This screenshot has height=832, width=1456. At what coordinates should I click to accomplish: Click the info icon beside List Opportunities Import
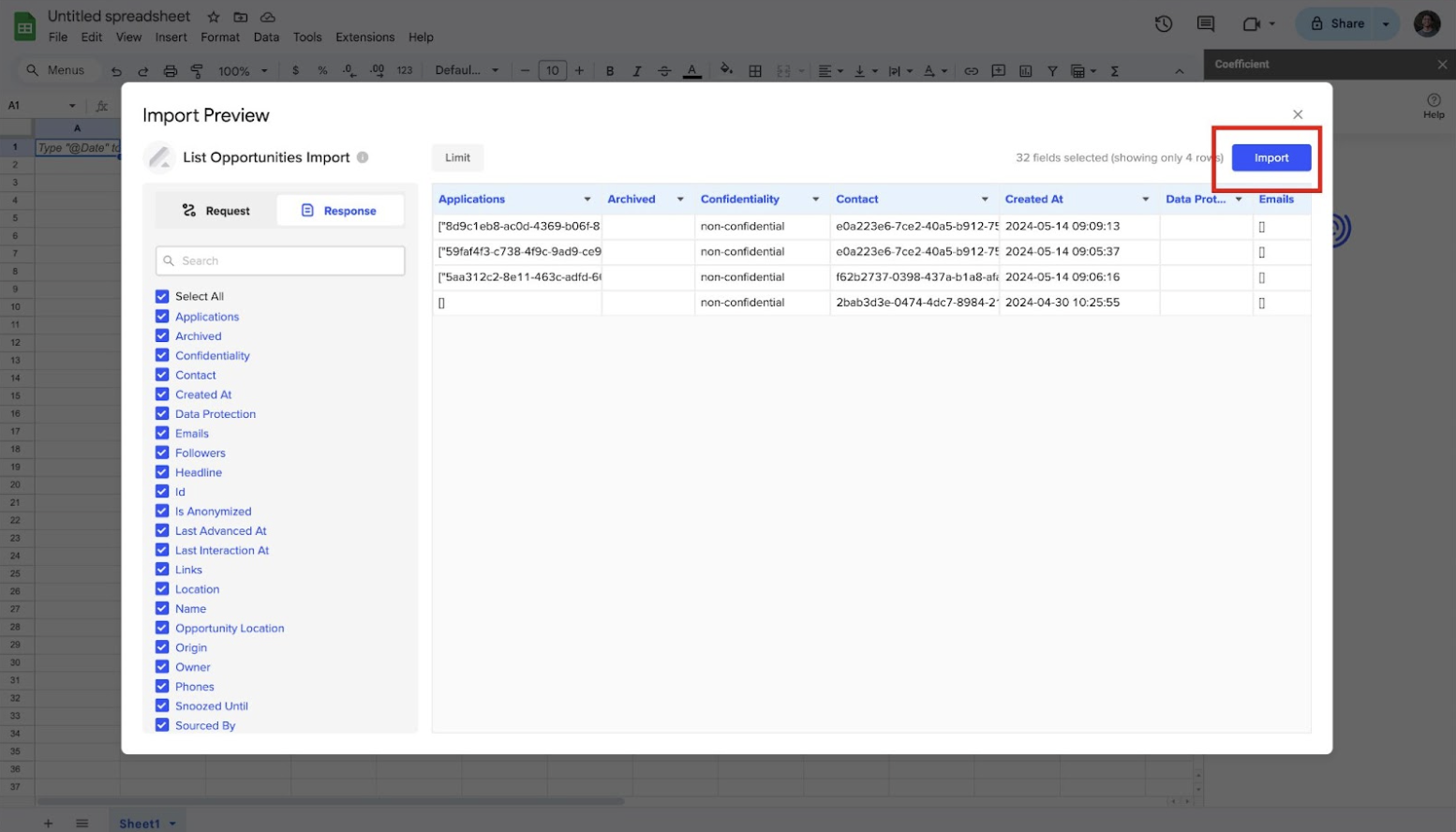point(363,157)
